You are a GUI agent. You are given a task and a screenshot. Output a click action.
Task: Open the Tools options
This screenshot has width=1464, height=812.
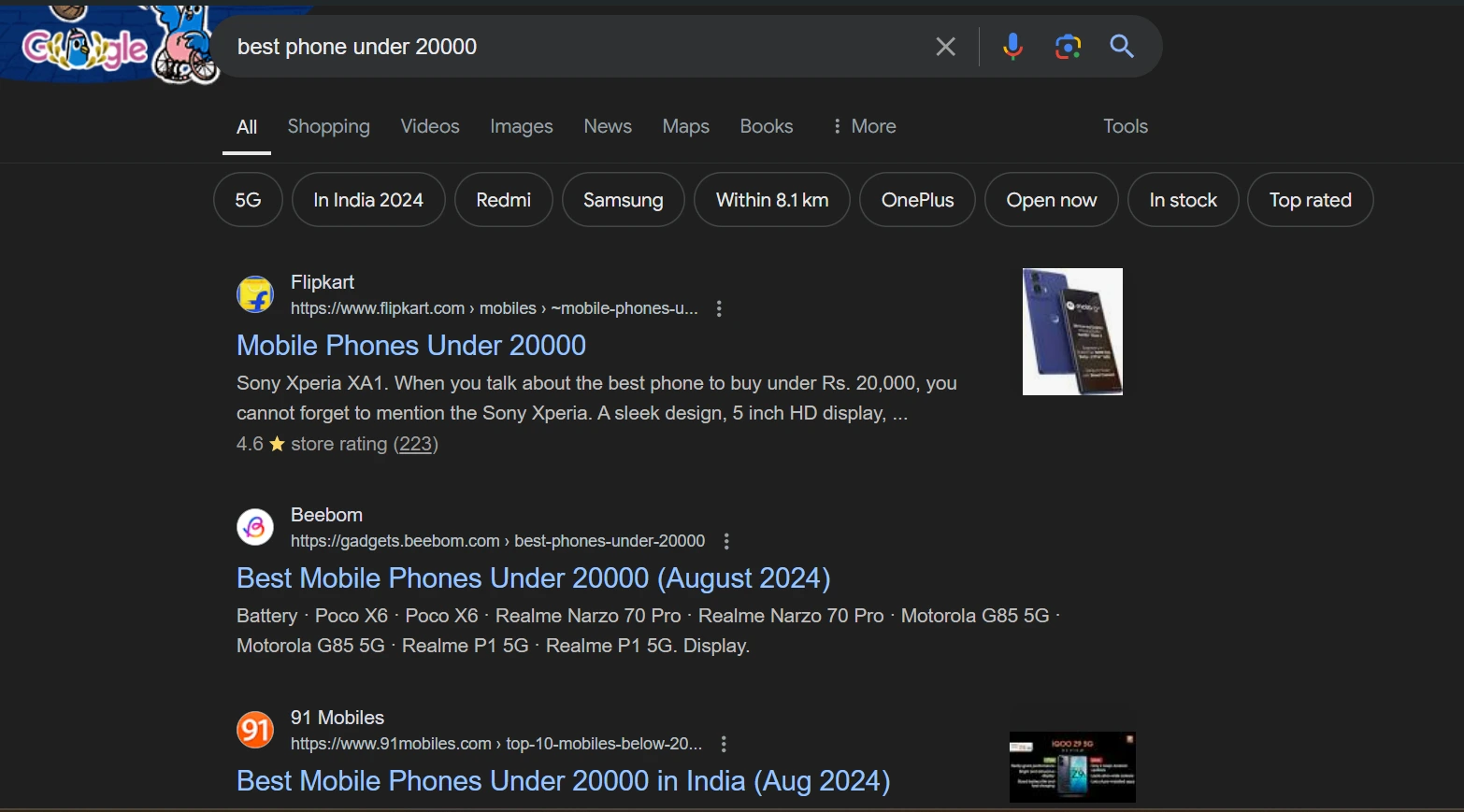[1126, 126]
